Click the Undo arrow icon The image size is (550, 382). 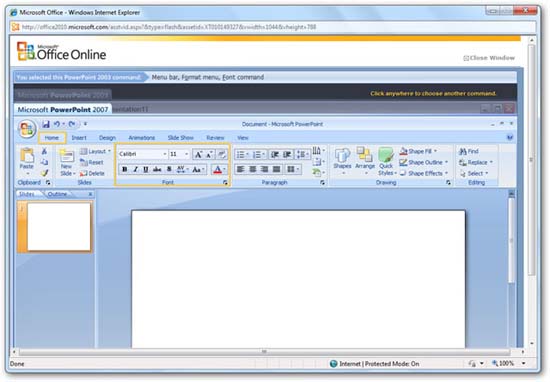pyautogui.click(x=57, y=124)
